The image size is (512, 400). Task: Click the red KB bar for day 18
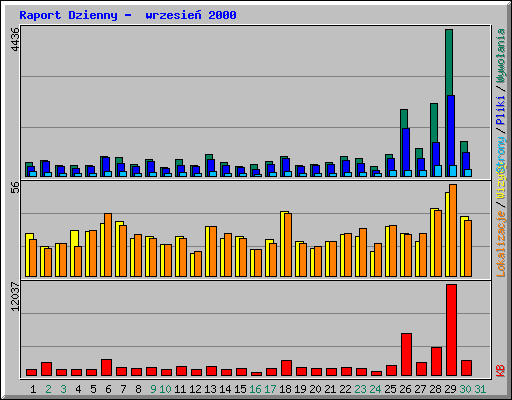click(286, 368)
